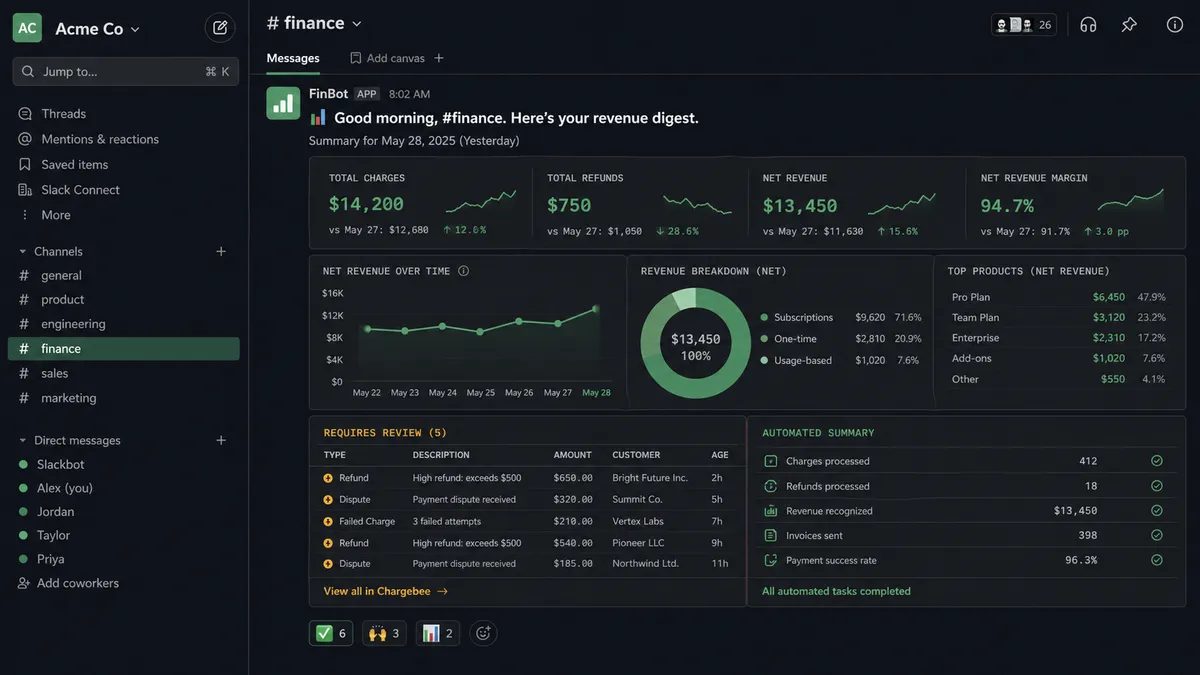Click the new message compose icon
This screenshot has height=675, width=1200.
220,28
